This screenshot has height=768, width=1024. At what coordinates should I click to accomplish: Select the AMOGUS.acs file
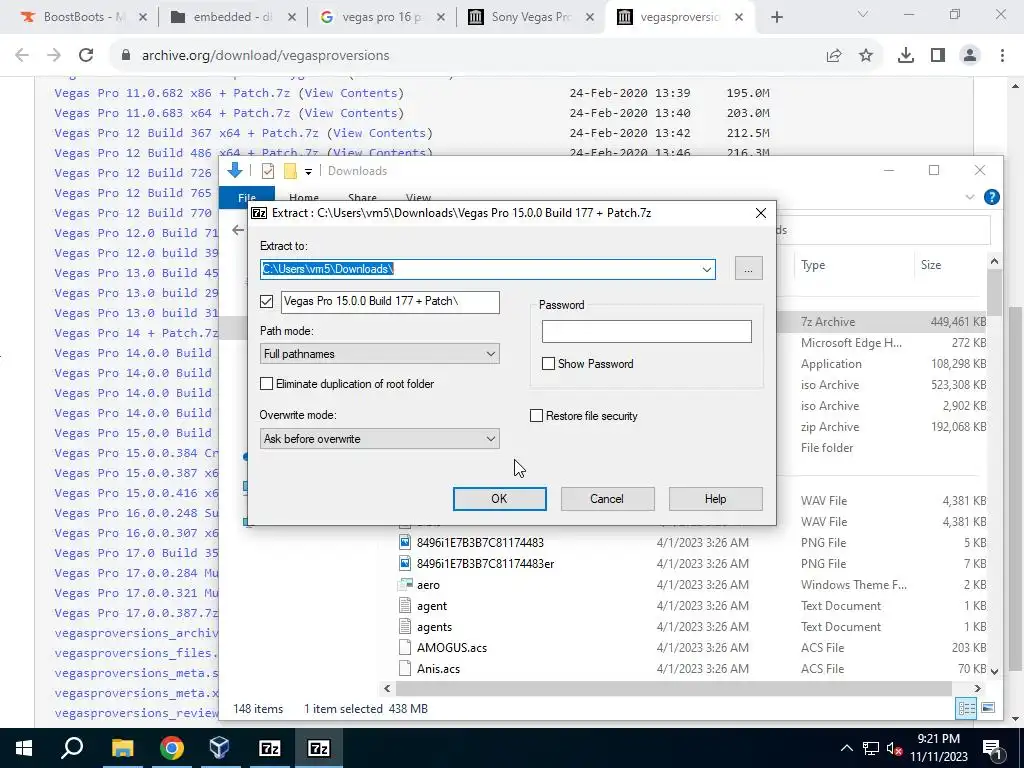(x=452, y=648)
